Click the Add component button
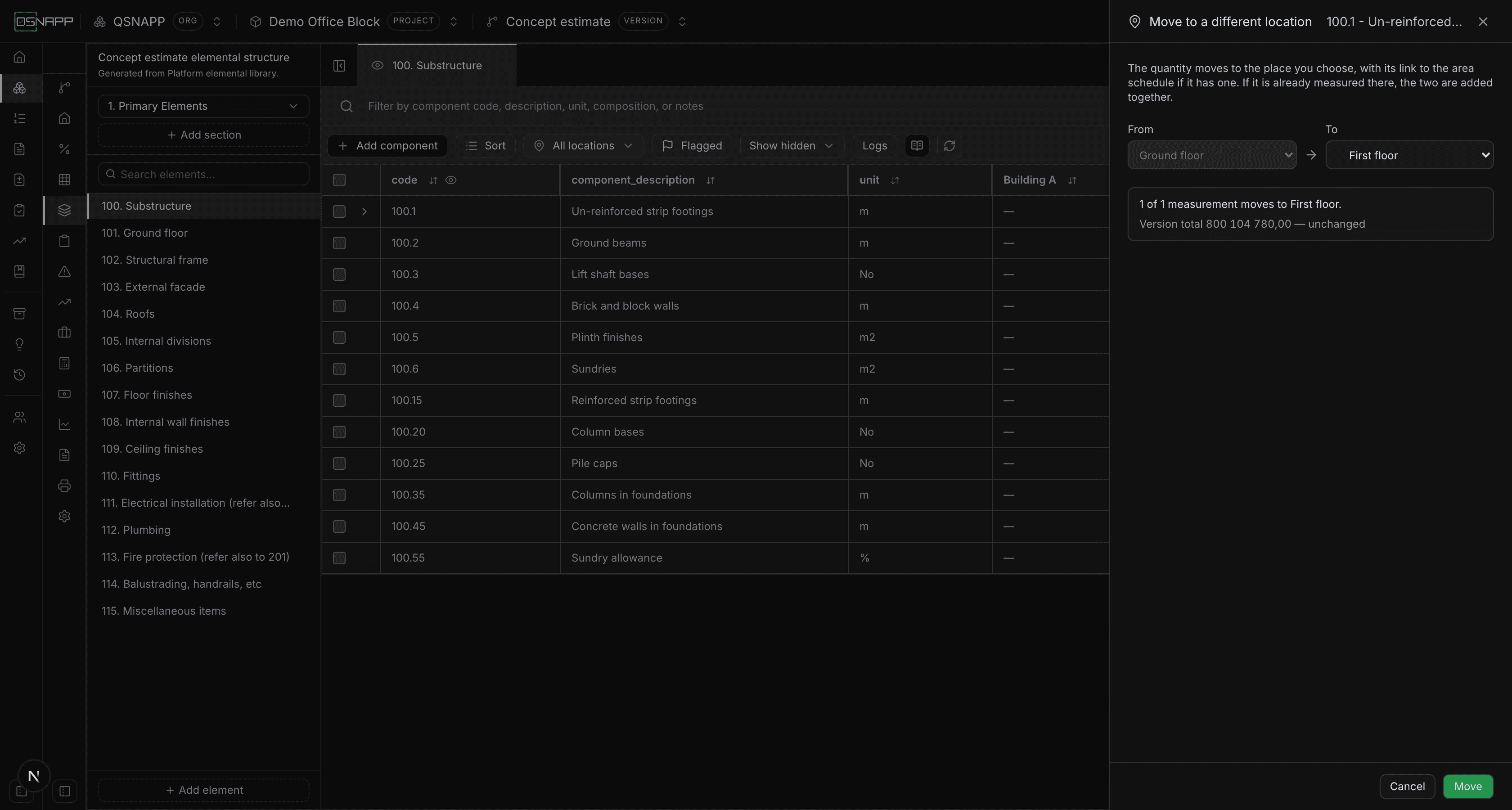 [x=387, y=145]
